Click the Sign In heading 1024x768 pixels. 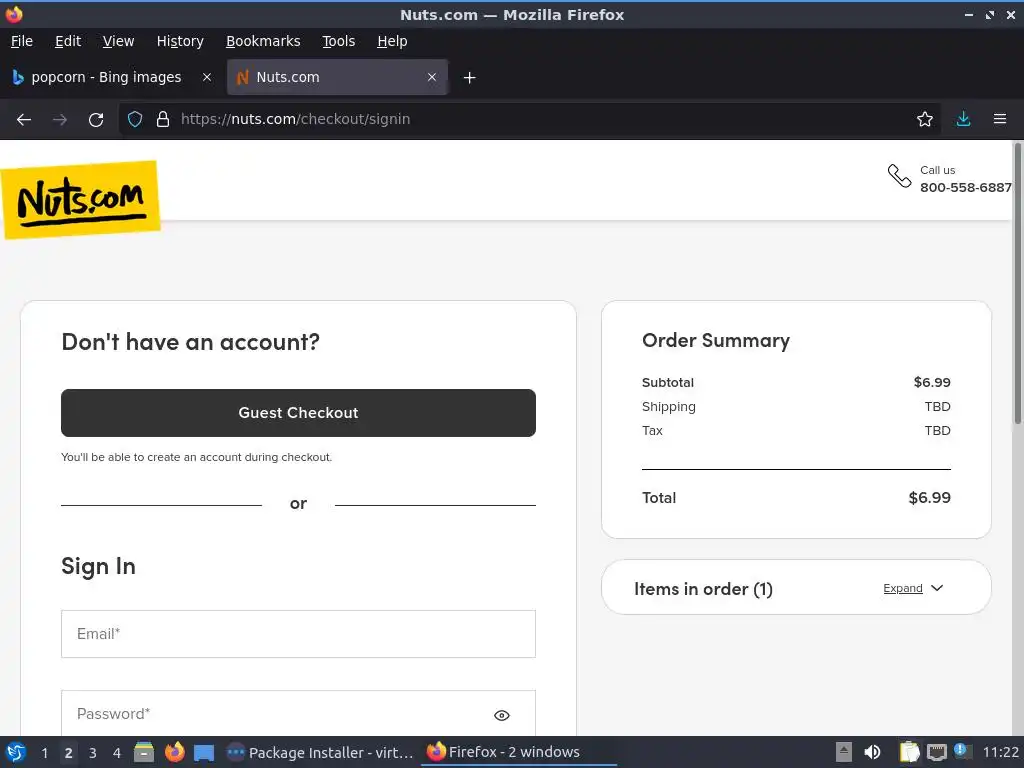coord(99,566)
